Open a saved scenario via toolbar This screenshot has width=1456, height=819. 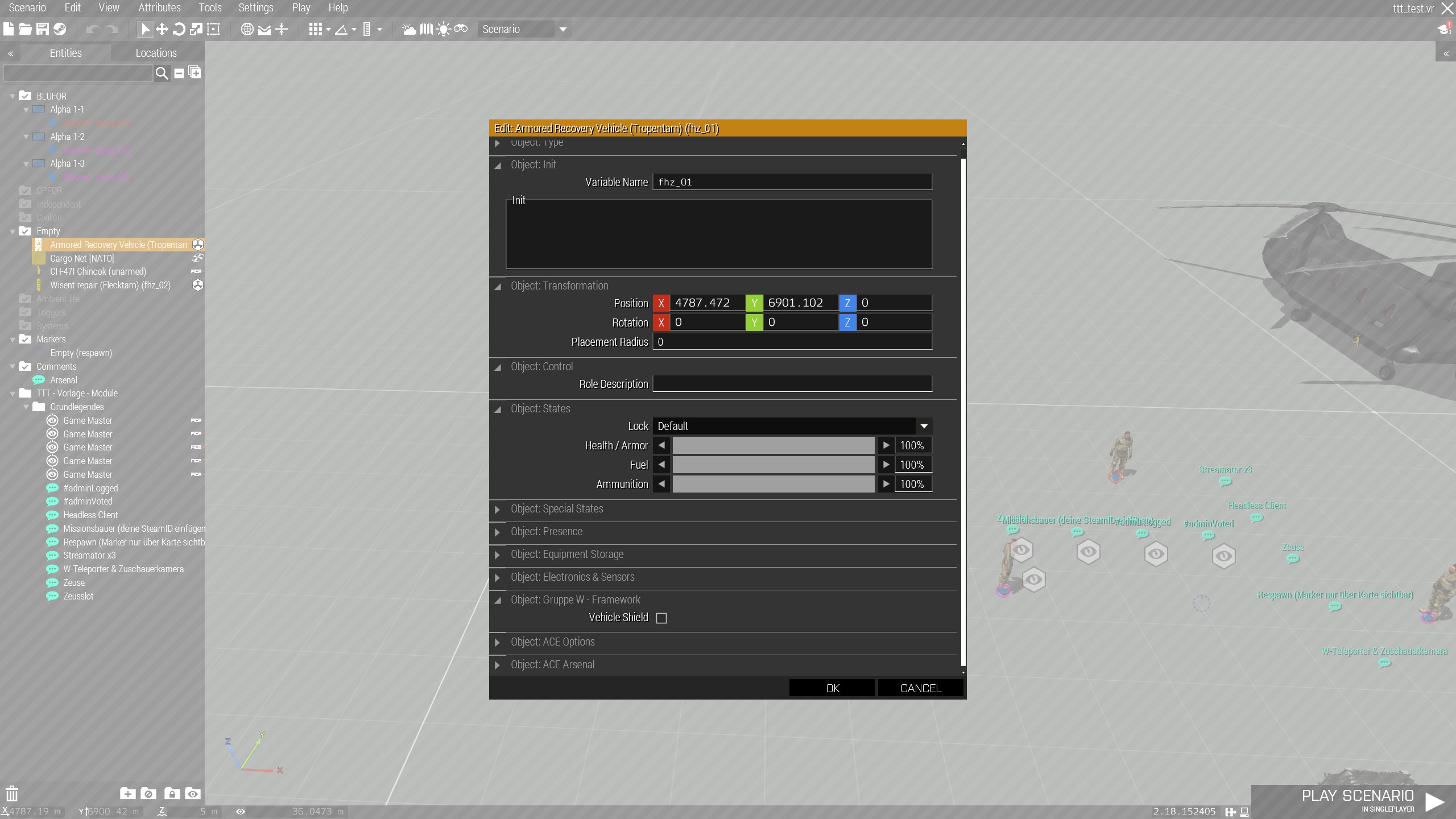click(24, 29)
